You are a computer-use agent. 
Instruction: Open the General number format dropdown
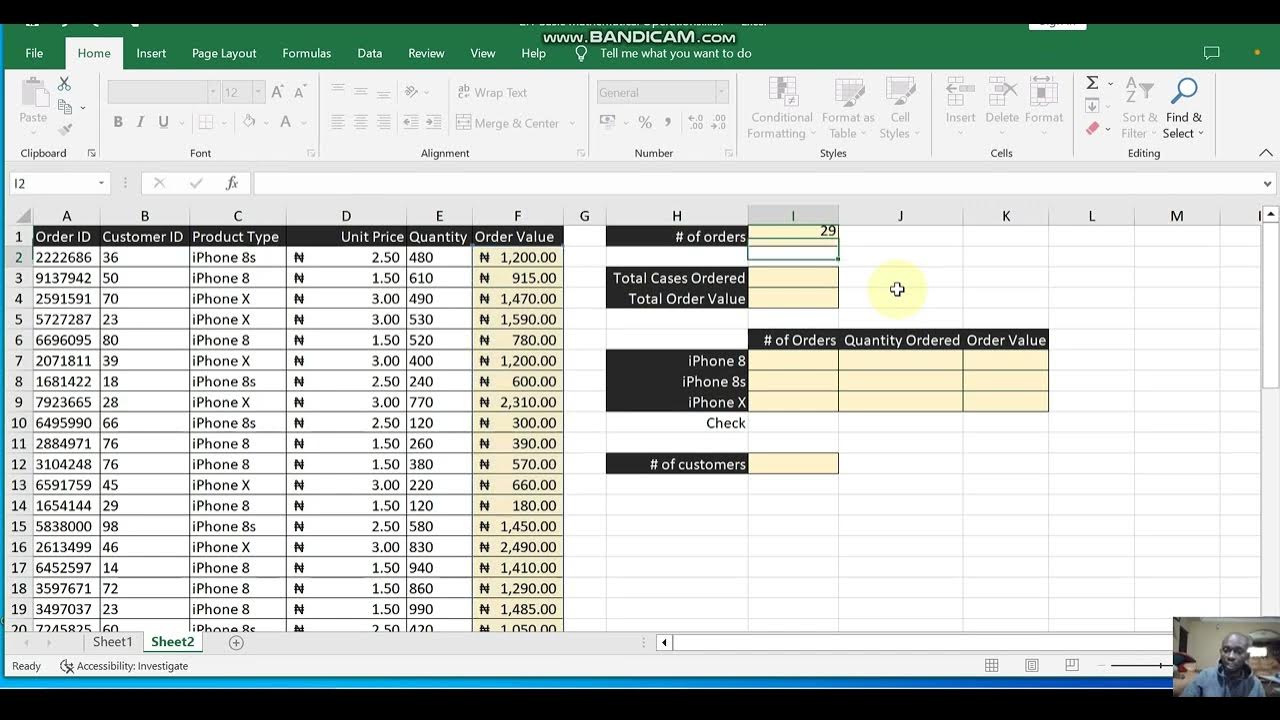coord(721,92)
